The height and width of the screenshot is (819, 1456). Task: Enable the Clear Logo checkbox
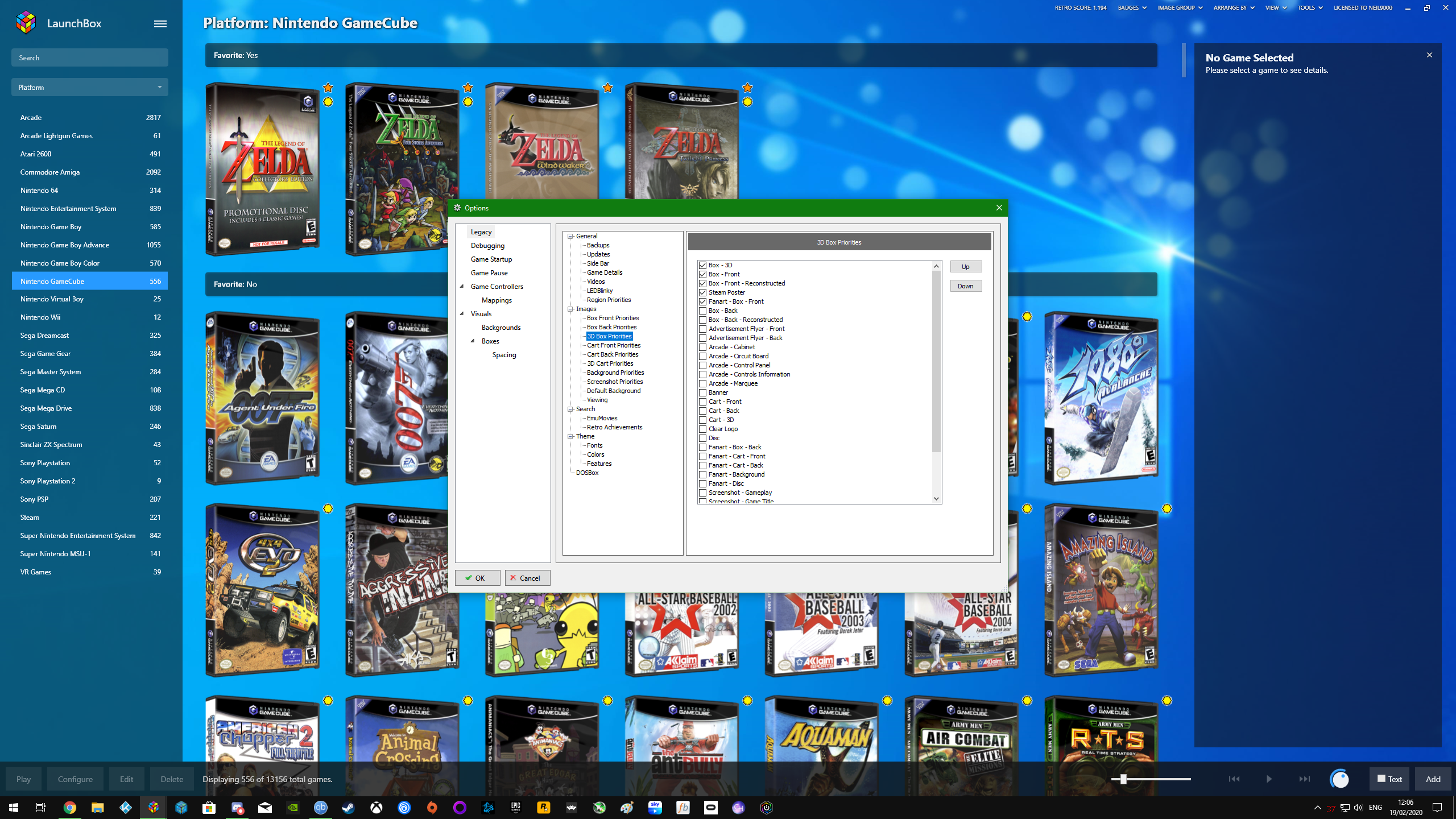click(x=703, y=429)
